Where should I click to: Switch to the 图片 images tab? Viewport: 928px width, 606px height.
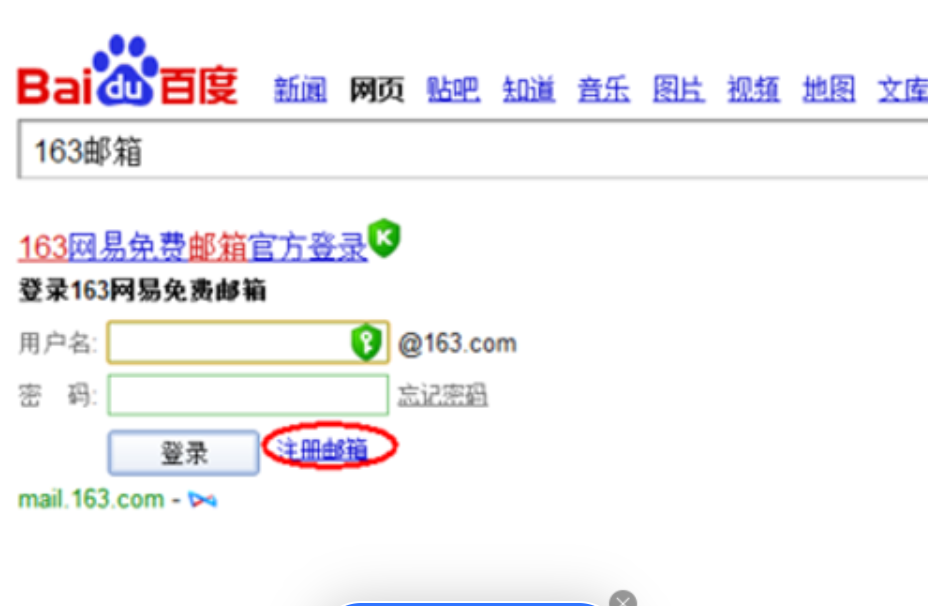[x=678, y=90]
